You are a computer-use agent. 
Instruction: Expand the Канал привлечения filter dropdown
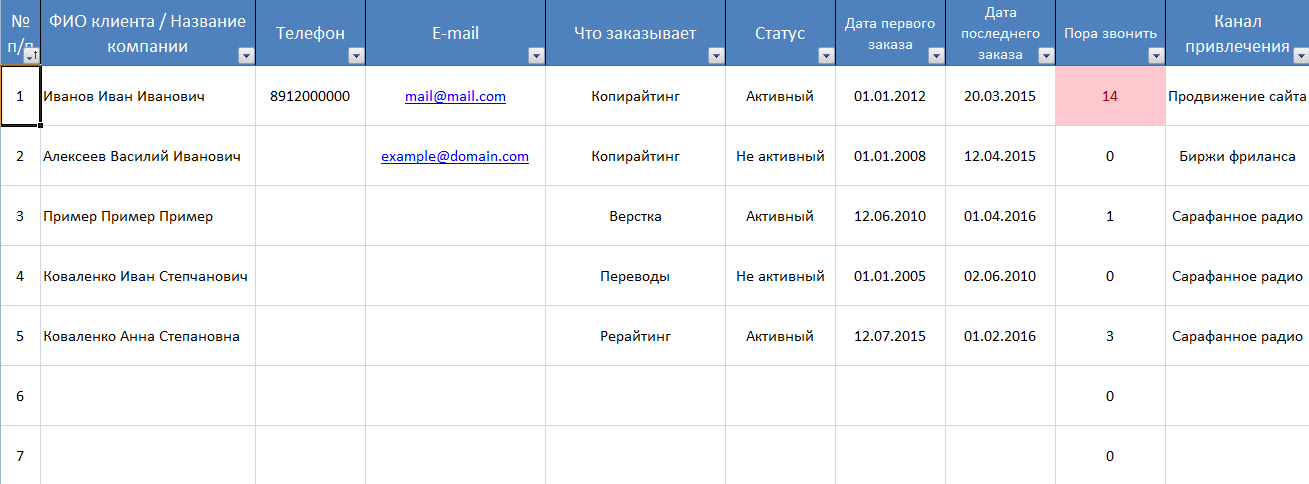1299,56
